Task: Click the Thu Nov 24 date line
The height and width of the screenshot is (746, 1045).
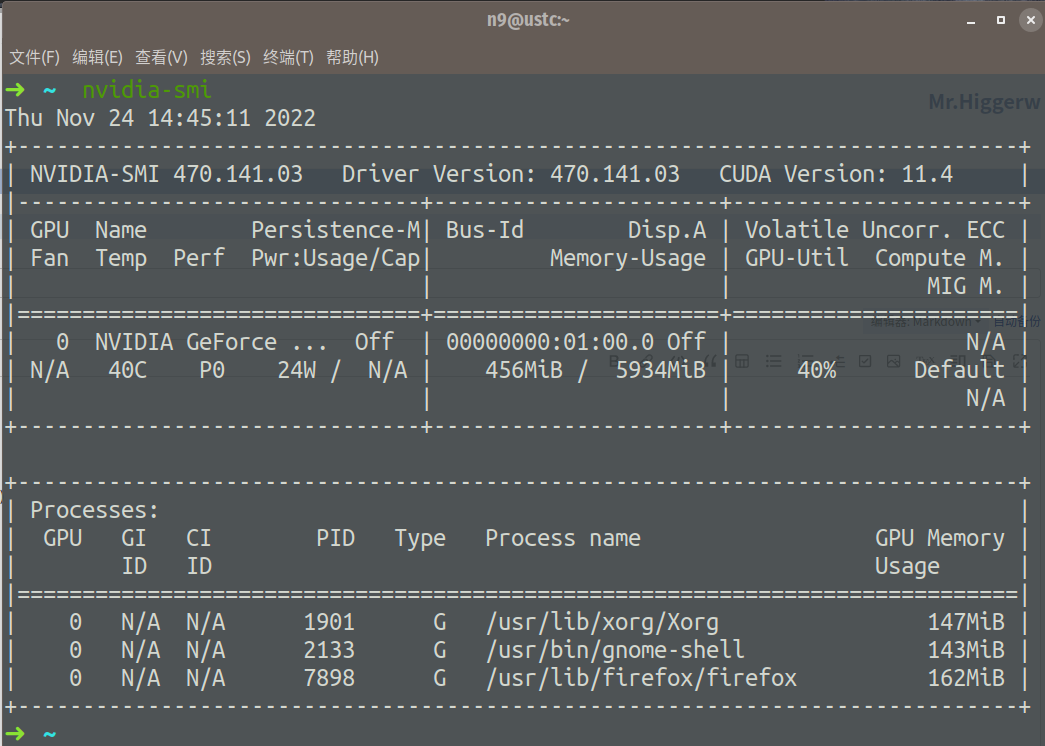Action: click(x=160, y=118)
